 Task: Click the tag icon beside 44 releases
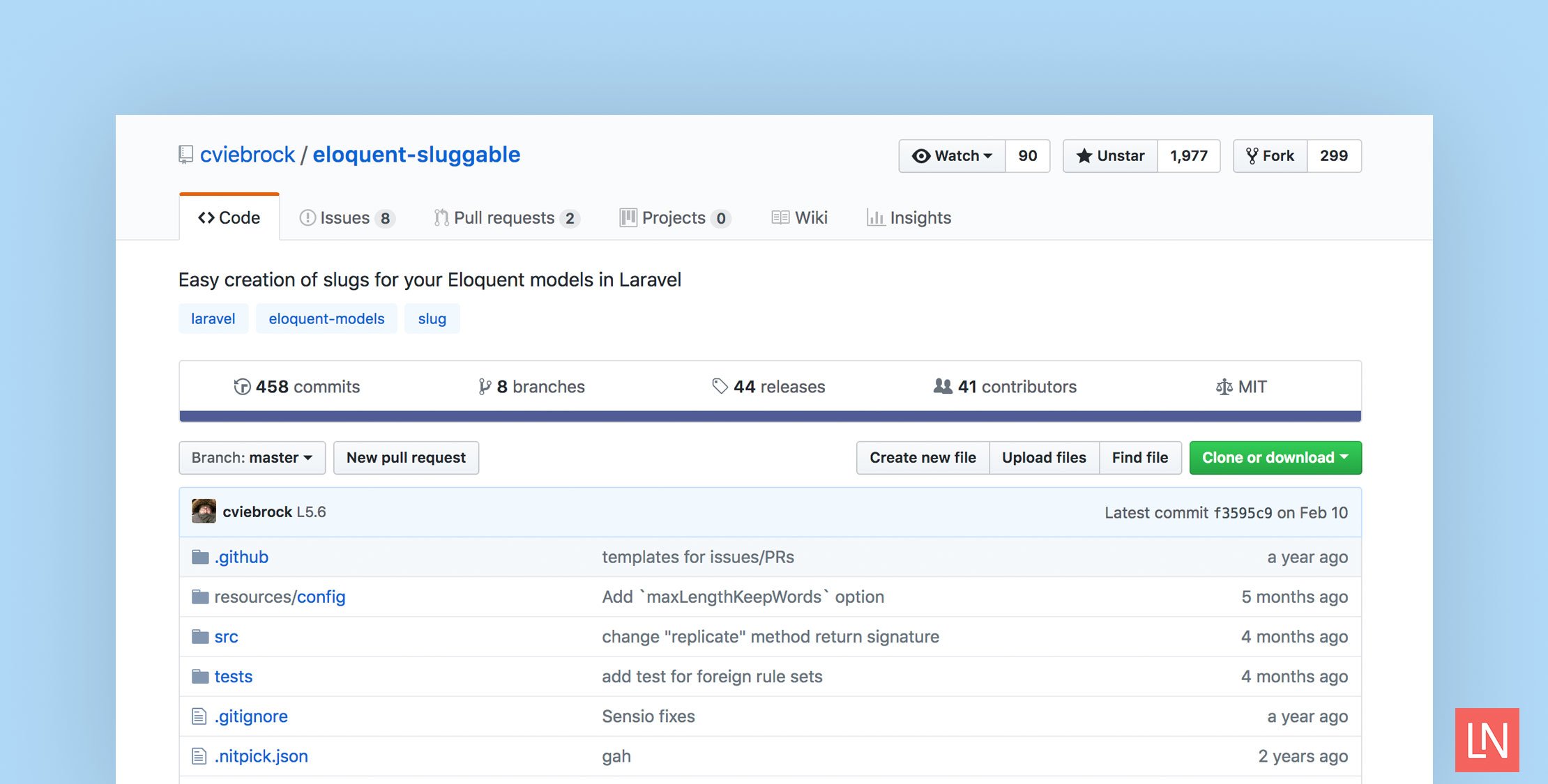pyautogui.click(x=720, y=386)
